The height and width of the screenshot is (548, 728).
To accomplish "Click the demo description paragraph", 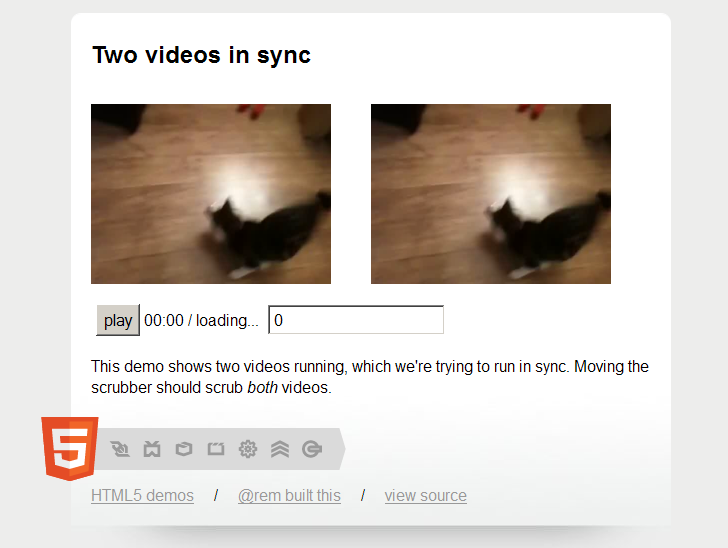I will (370, 377).
